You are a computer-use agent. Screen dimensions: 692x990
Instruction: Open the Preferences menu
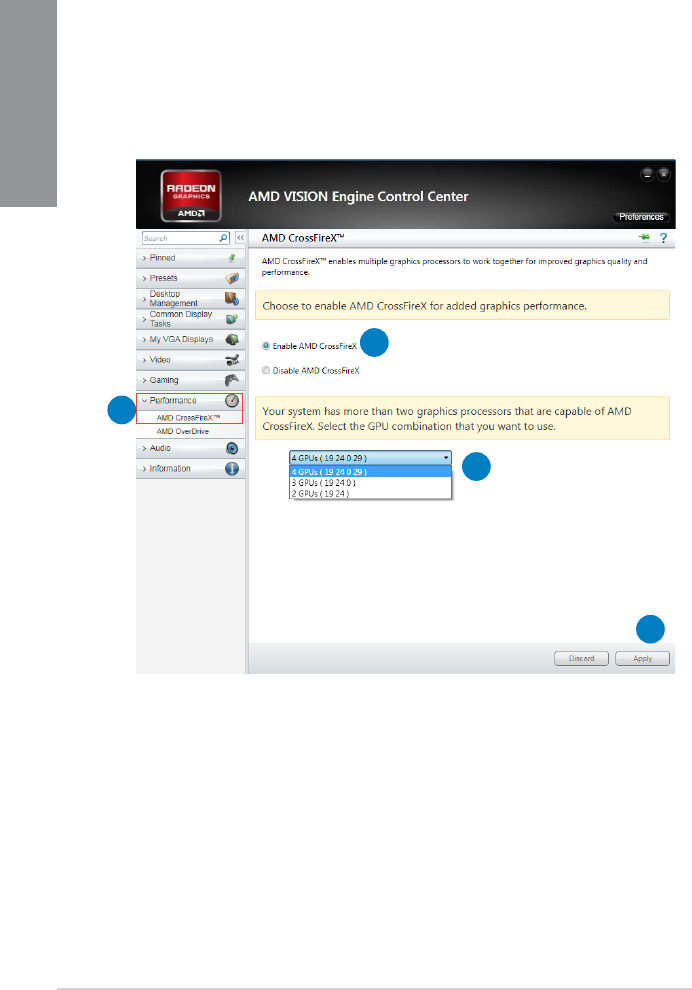tap(641, 217)
